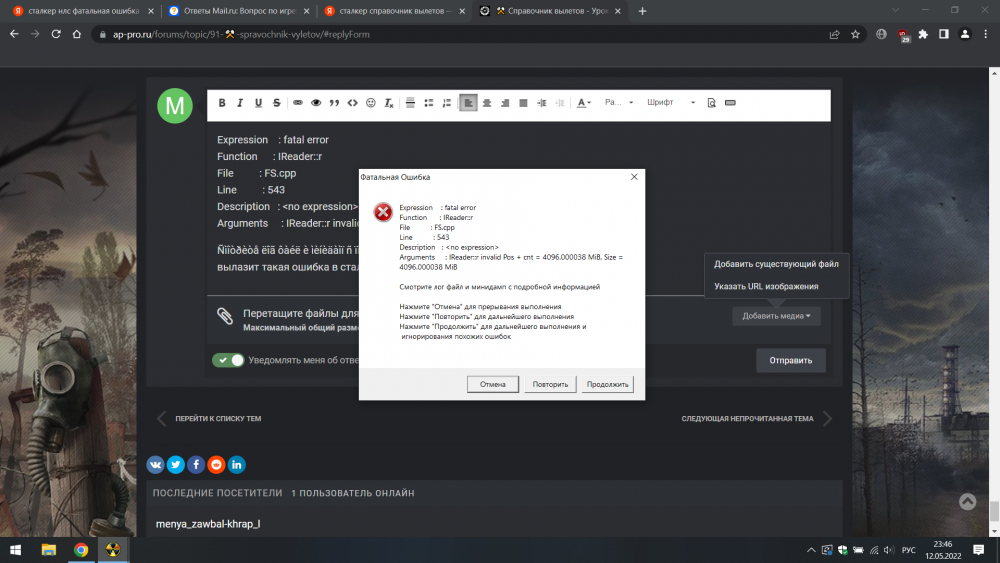Open the Шрифт font dropdown
The width and height of the screenshot is (1000, 563).
coord(671,103)
